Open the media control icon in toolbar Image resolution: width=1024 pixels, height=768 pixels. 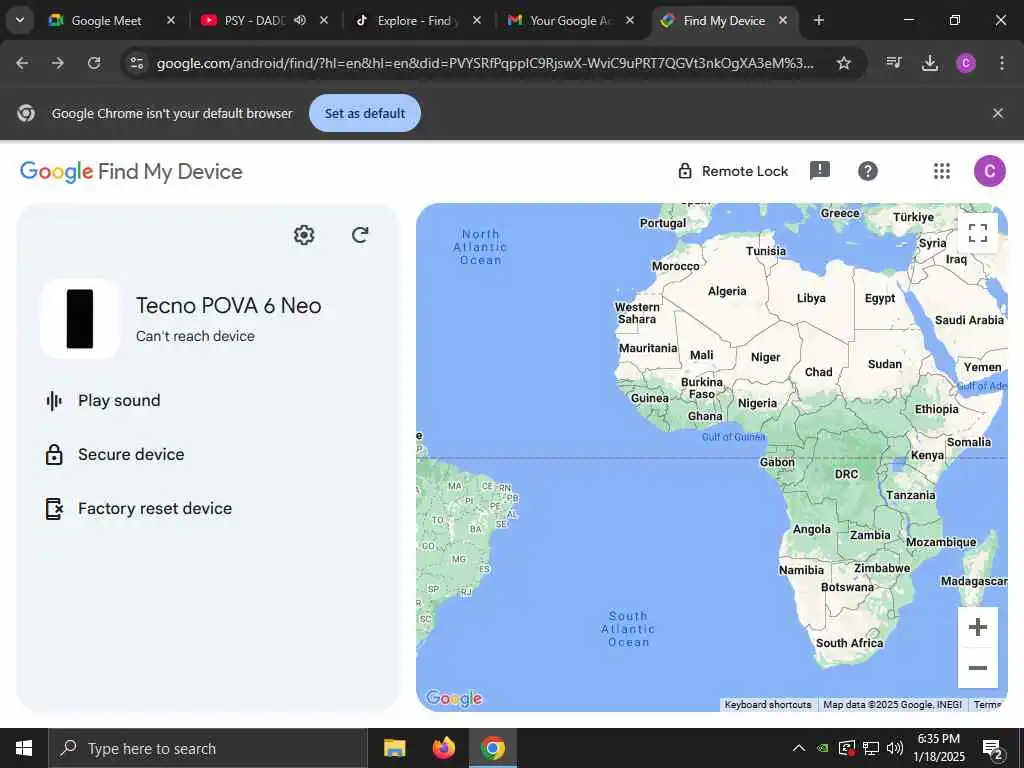click(x=894, y=63)
